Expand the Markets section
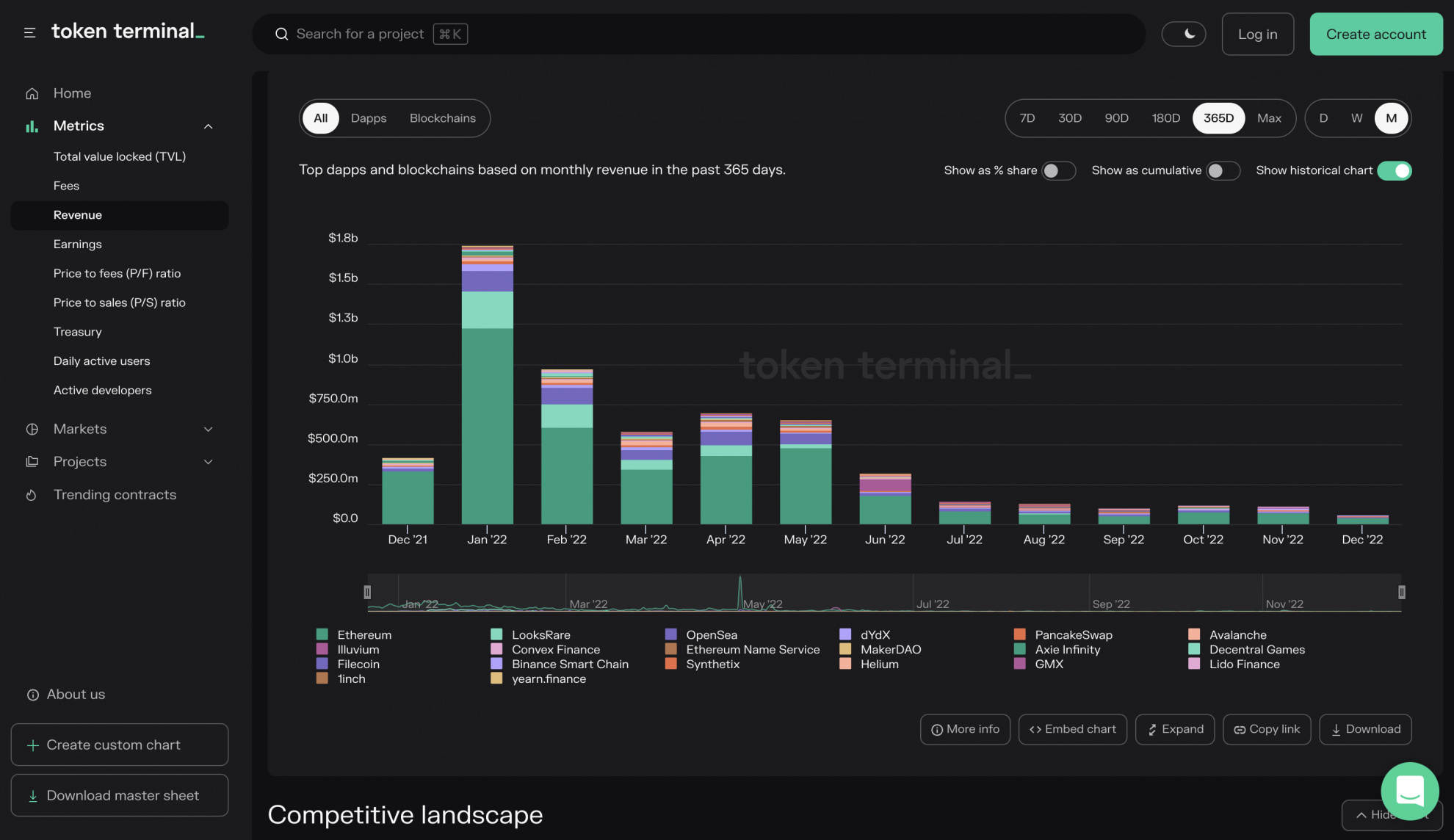The height and width of the screenshot is (840, 1454). click(x=208, y=429)
